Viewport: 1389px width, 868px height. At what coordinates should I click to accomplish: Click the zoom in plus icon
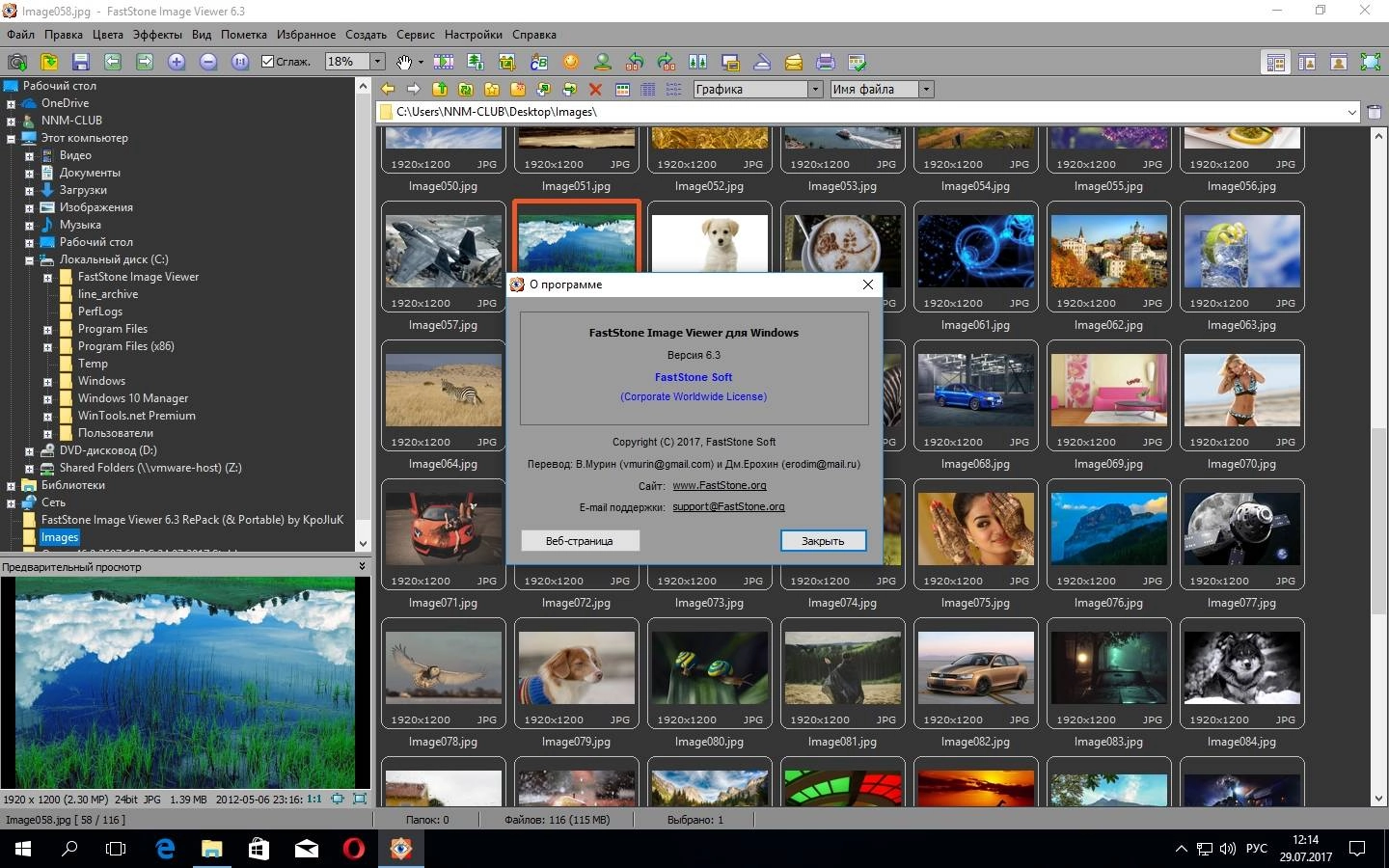177,62
